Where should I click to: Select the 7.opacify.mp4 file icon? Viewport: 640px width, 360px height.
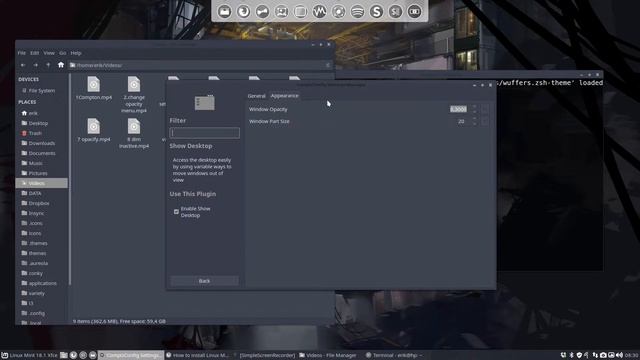point(93,126)
